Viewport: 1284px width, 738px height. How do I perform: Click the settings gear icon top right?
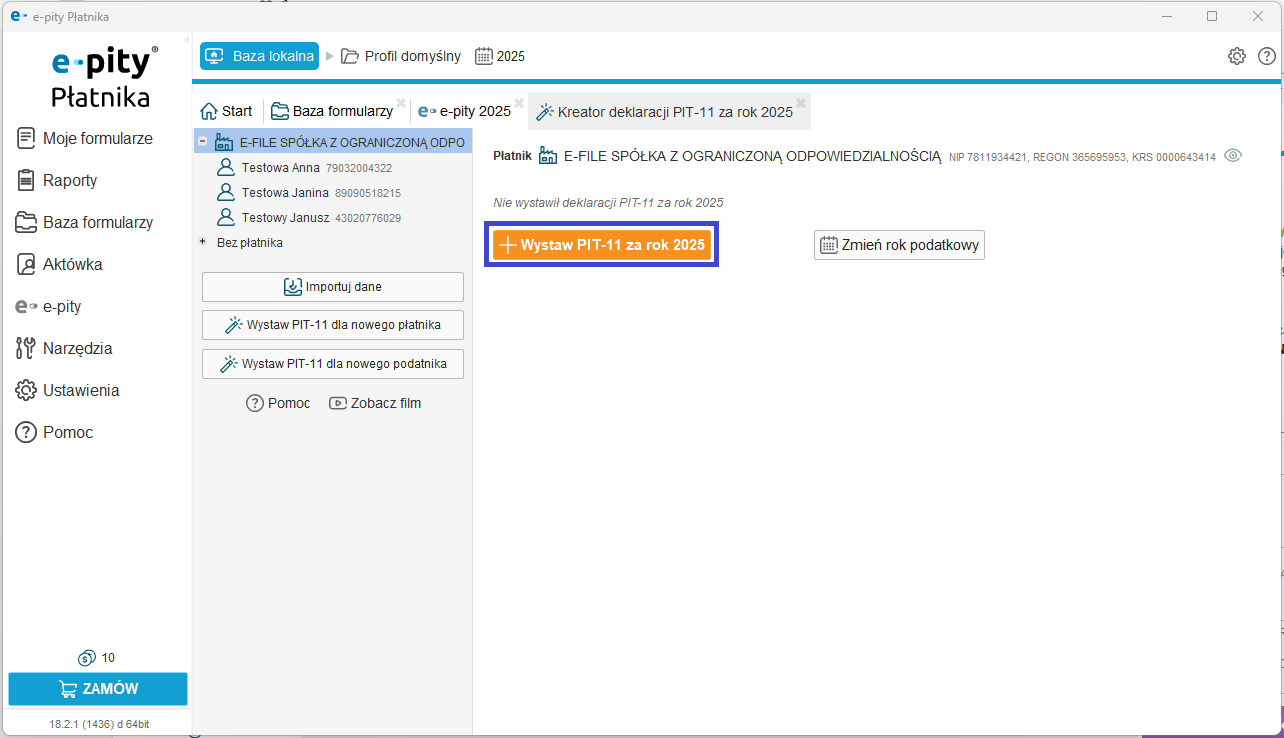[x=1237, y=56]
